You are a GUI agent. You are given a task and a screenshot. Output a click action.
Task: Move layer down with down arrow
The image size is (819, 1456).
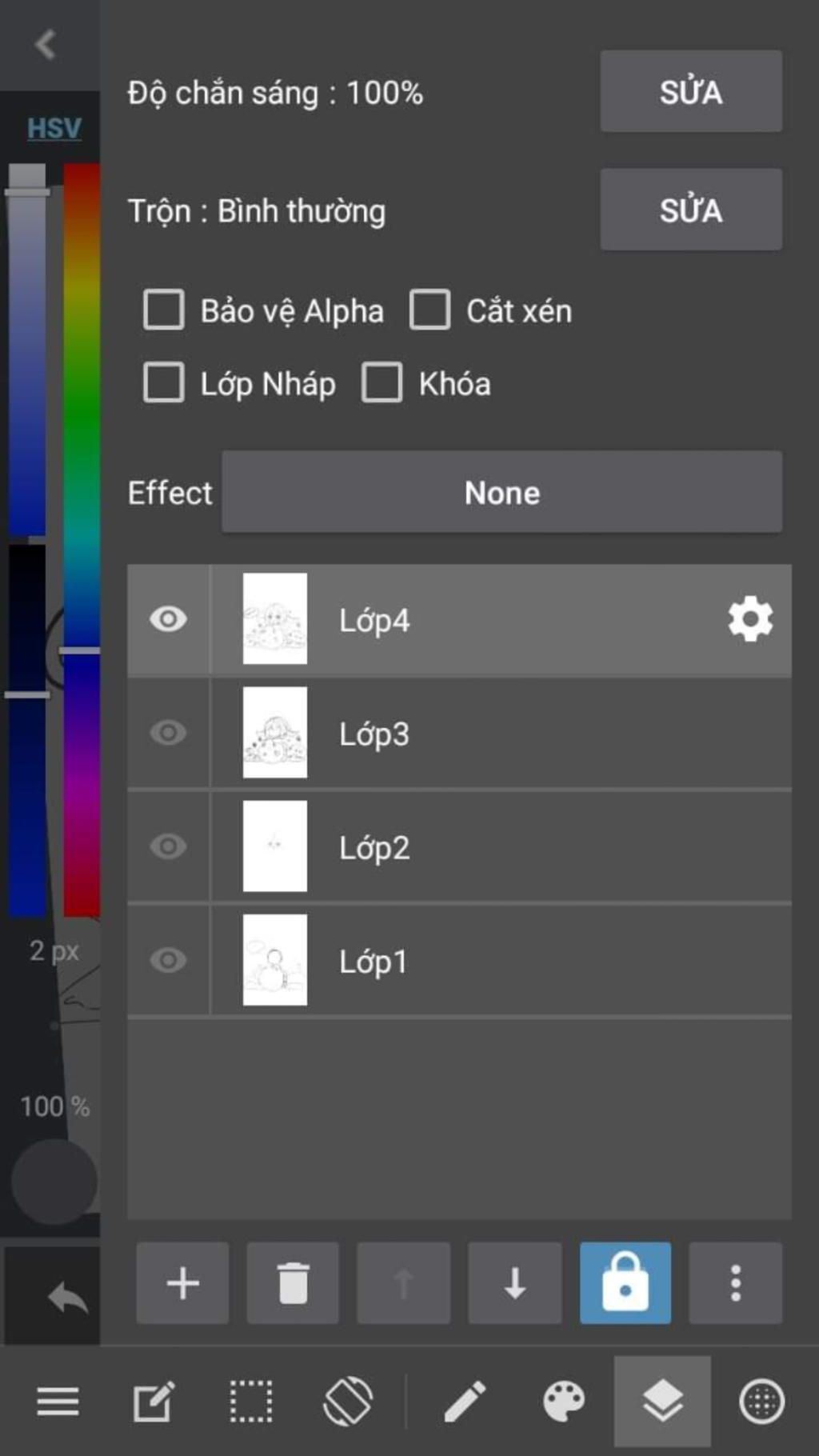[515, 1283]
